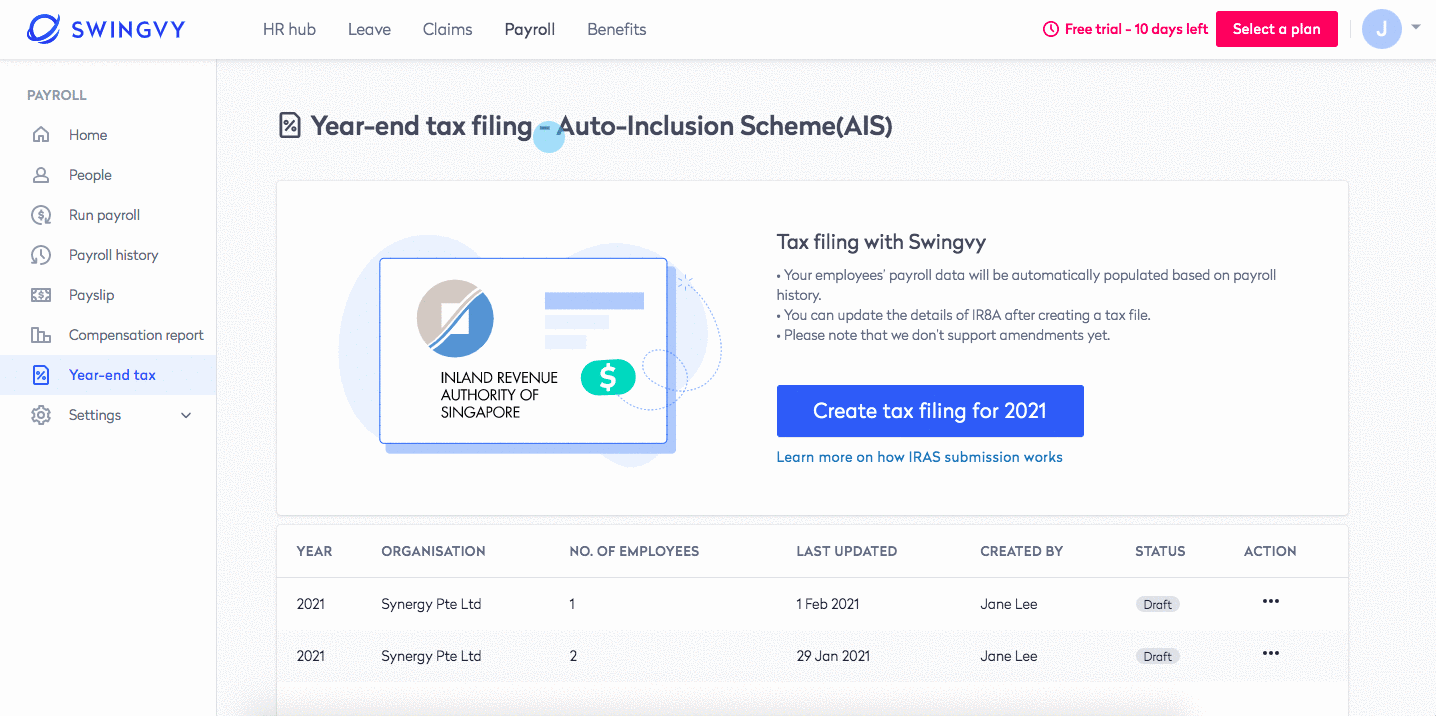The image size is (1436, 716).
Task: Open People from the sidebar
Action: click(x=40, y=174)
